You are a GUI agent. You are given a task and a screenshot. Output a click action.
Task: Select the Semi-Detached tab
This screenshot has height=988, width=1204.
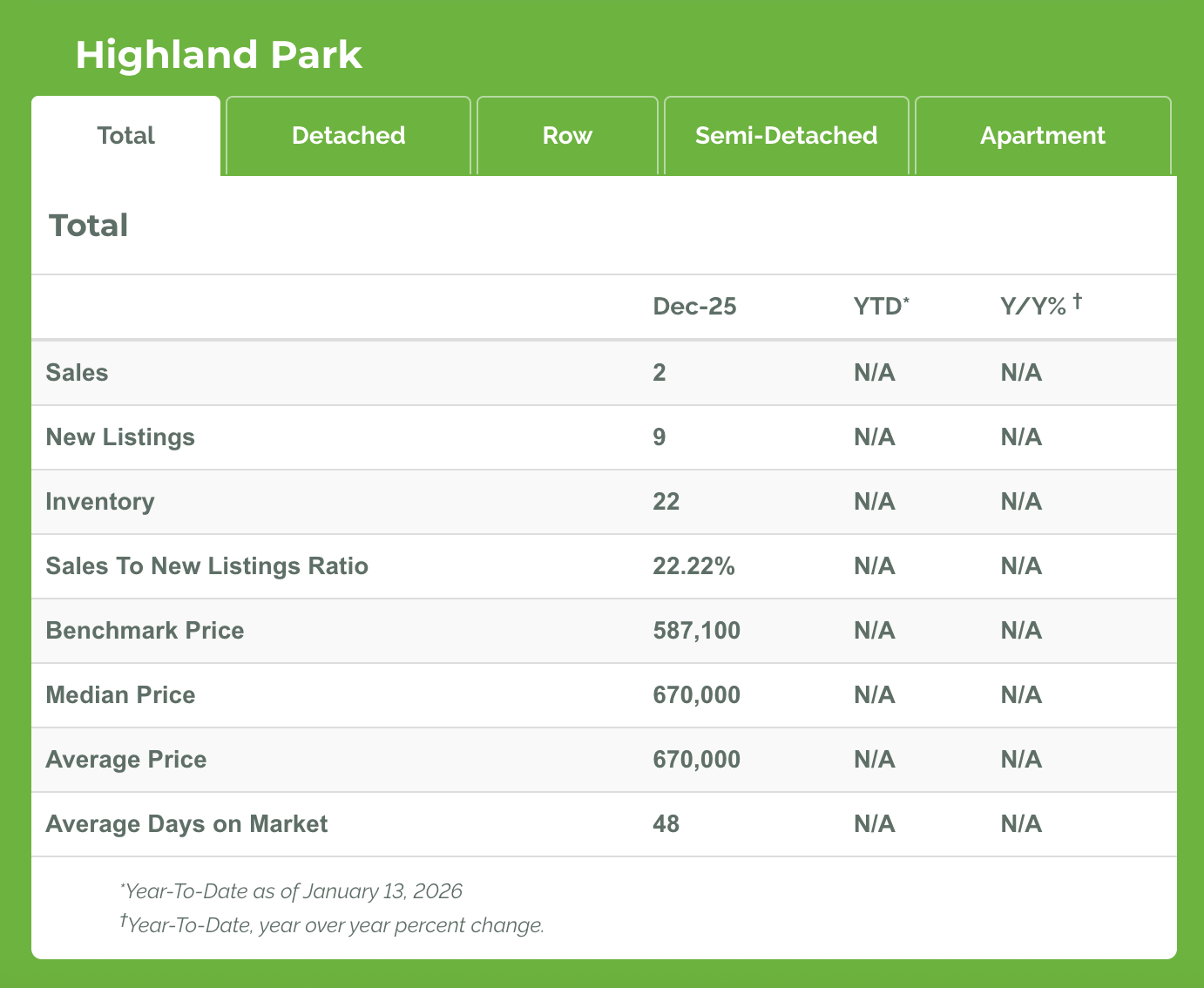[x=786, y=136]
